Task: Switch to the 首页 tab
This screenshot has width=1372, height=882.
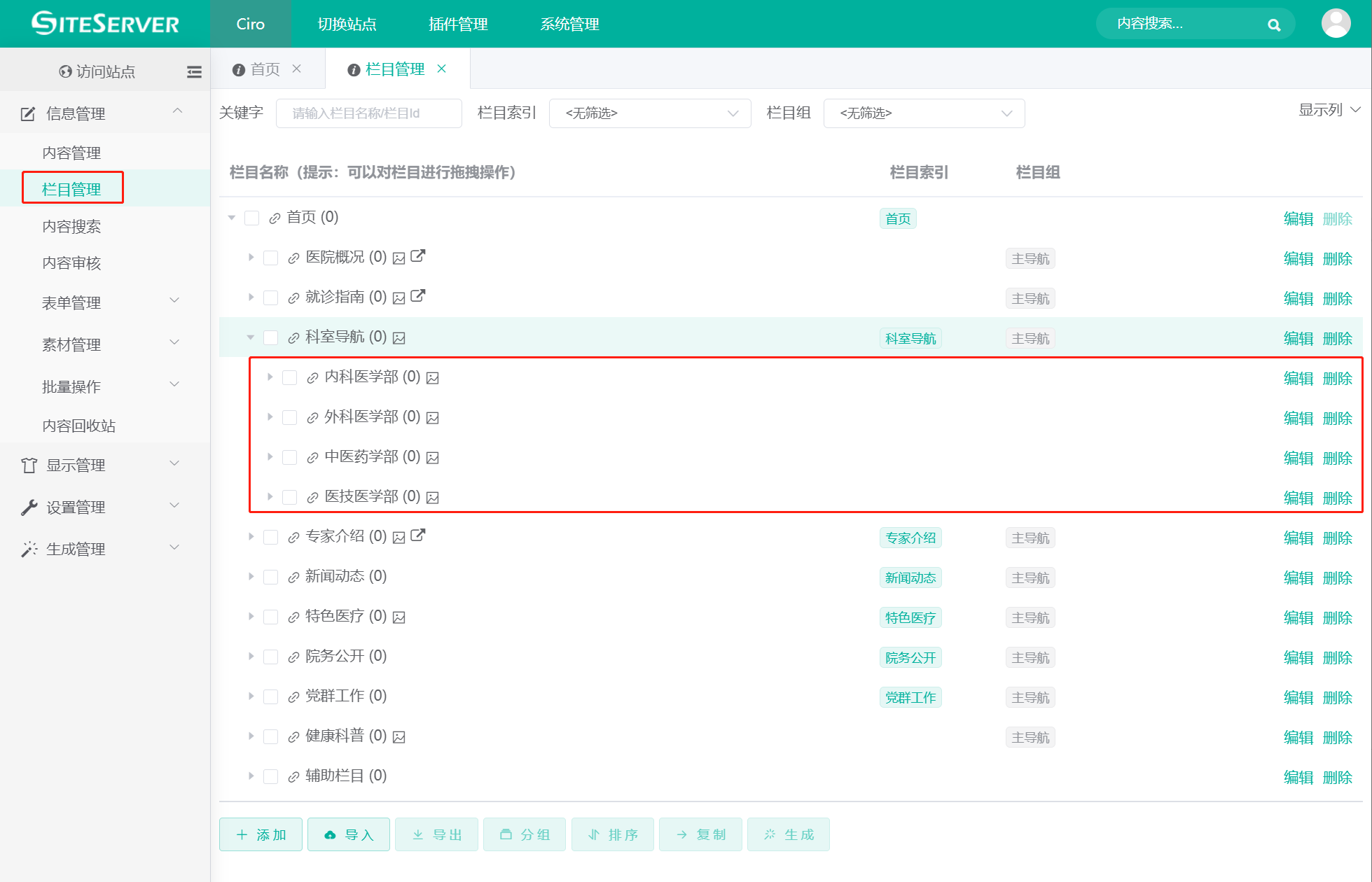Action: (x=265, y=69)
